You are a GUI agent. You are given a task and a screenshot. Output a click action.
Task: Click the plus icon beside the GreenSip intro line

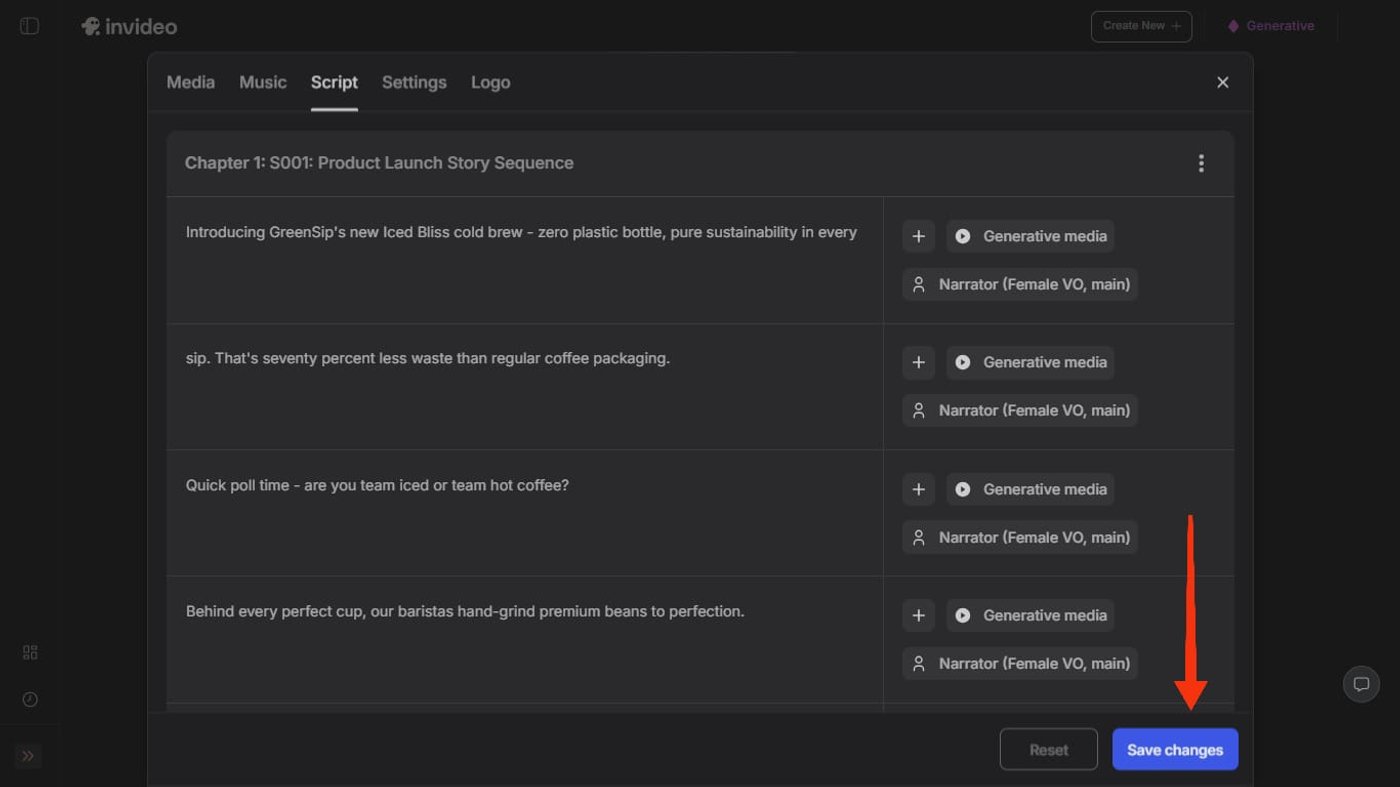[x=918, y=237]
